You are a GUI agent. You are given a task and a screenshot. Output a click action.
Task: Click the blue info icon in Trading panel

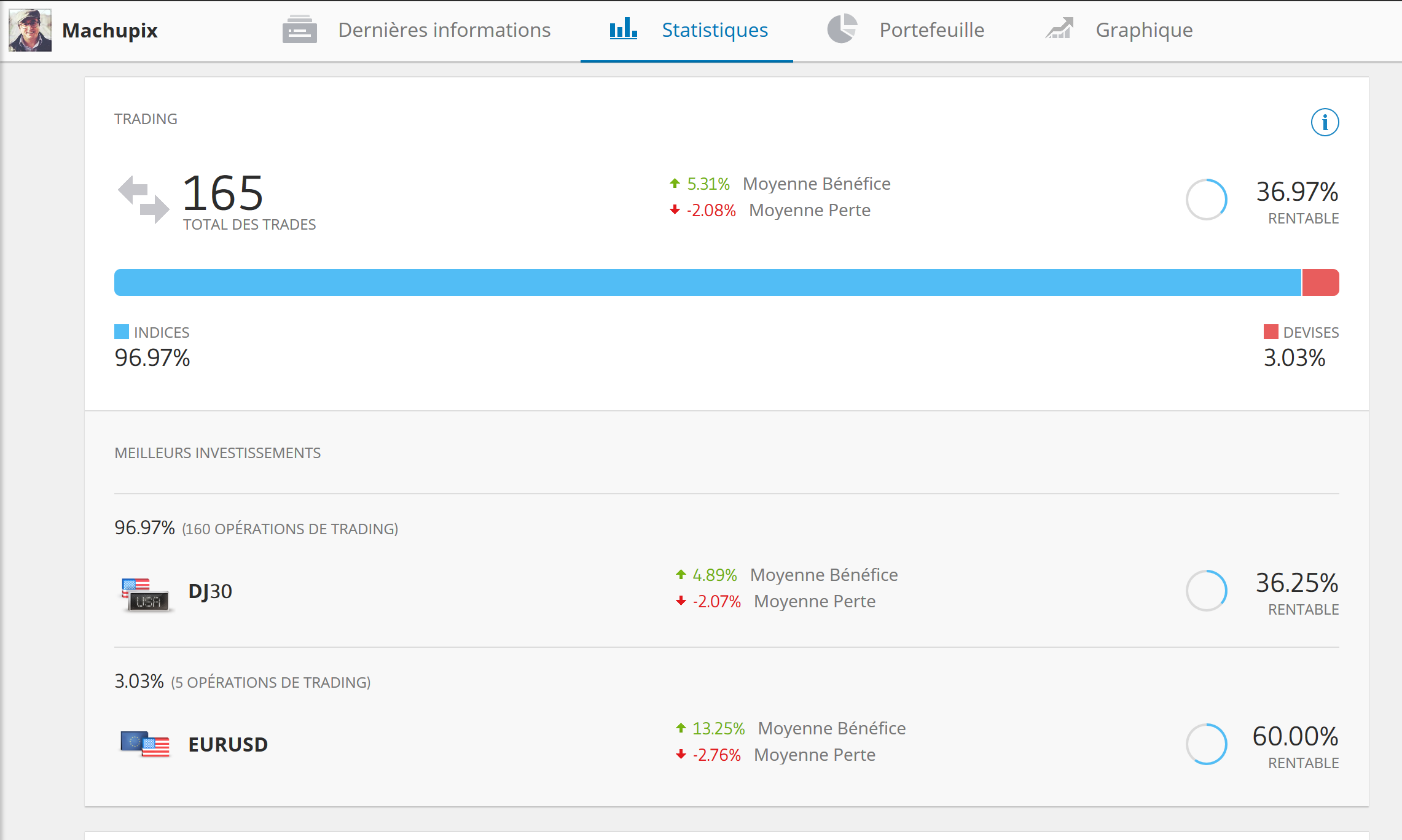(1325, 122)
